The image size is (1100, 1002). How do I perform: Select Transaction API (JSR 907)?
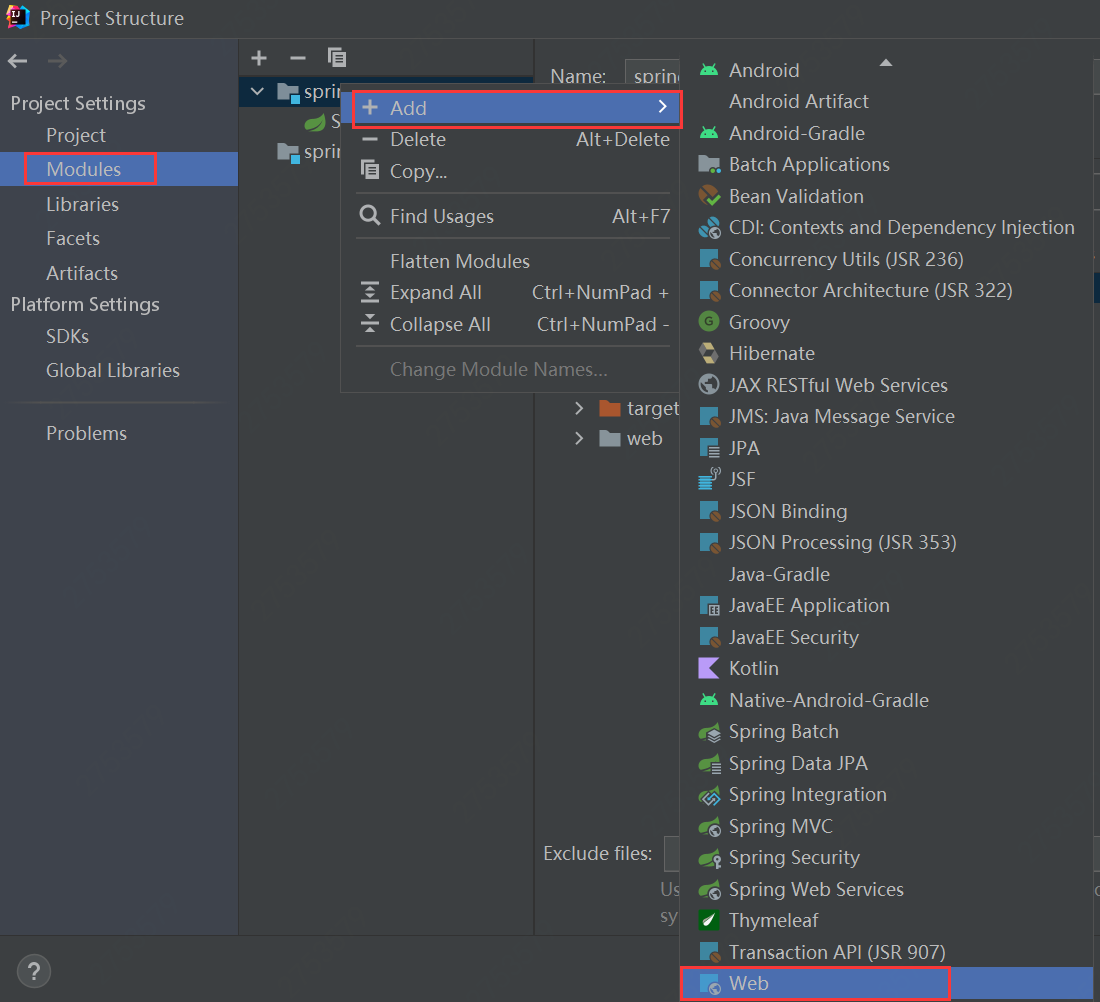tap(837, 952)
